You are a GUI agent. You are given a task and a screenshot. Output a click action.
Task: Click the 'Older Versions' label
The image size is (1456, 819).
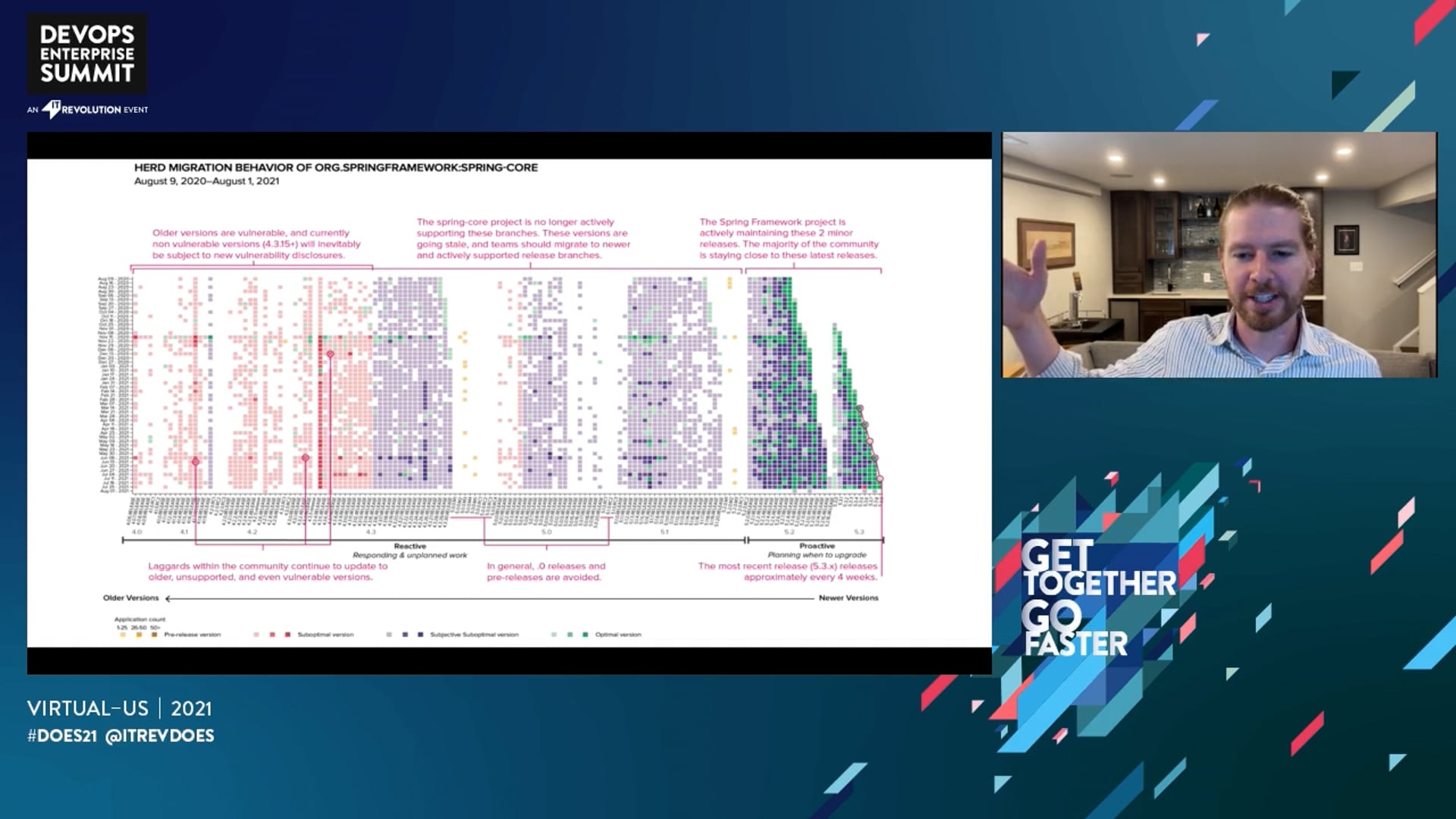click(131, 598)
